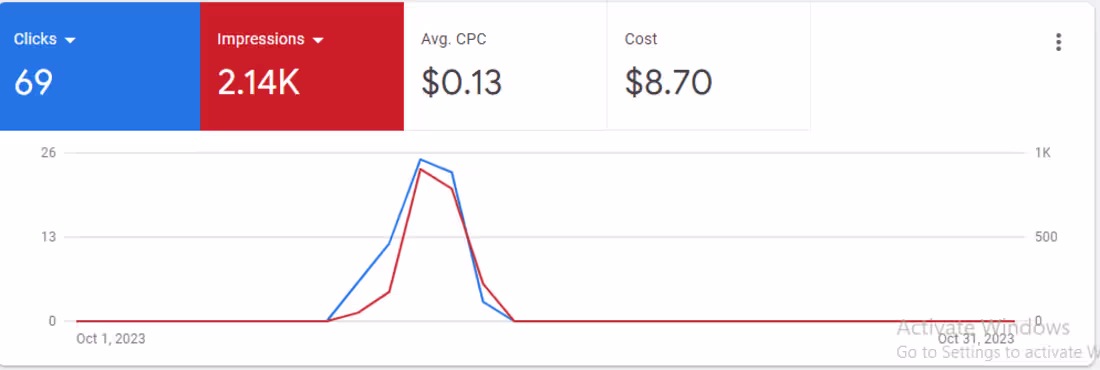Select the Avg. CPC metric card label
The height and width of the screenshot is (370, 1100).
[x=454, y=39]
